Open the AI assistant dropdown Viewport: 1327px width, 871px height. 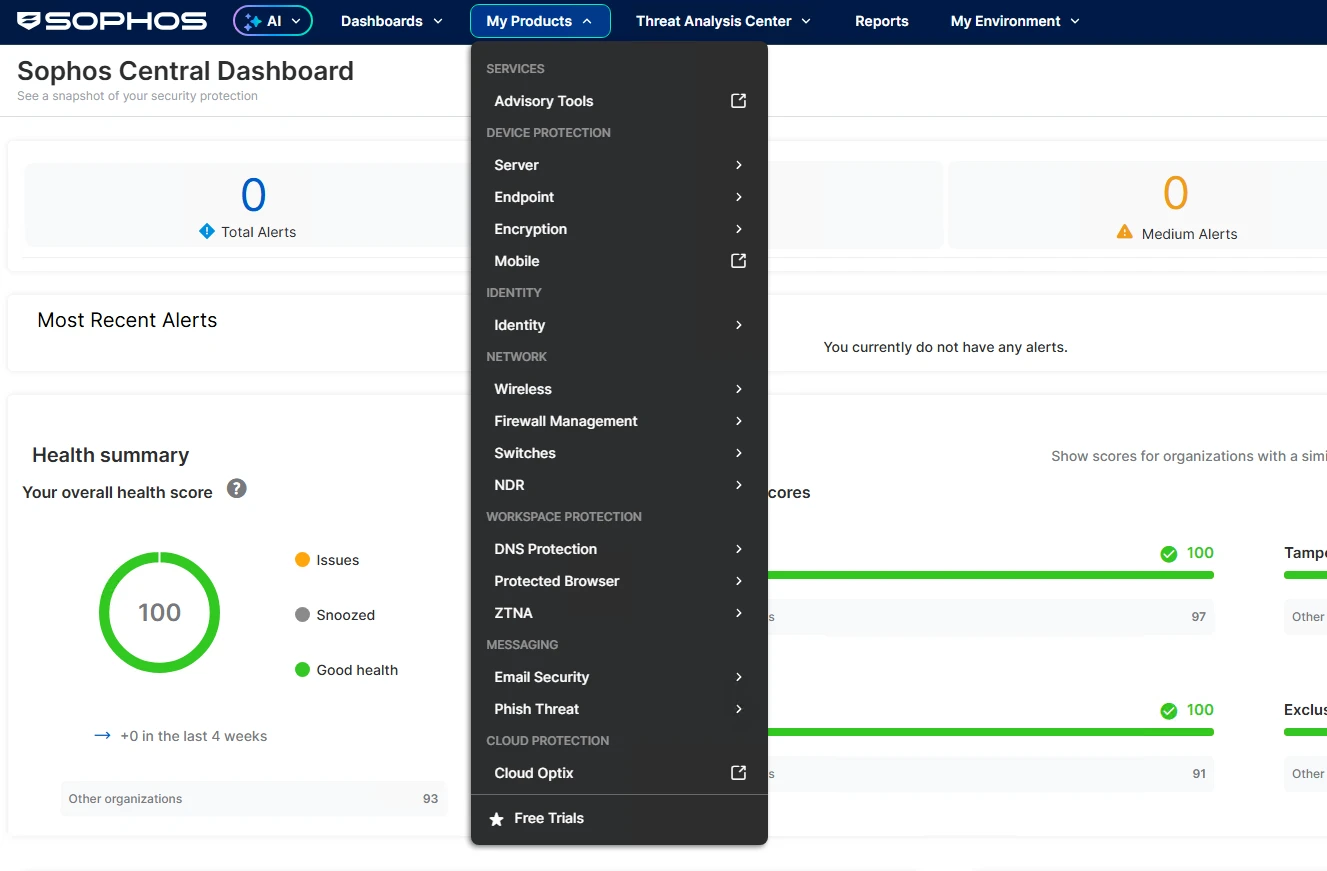pos(273,21)
